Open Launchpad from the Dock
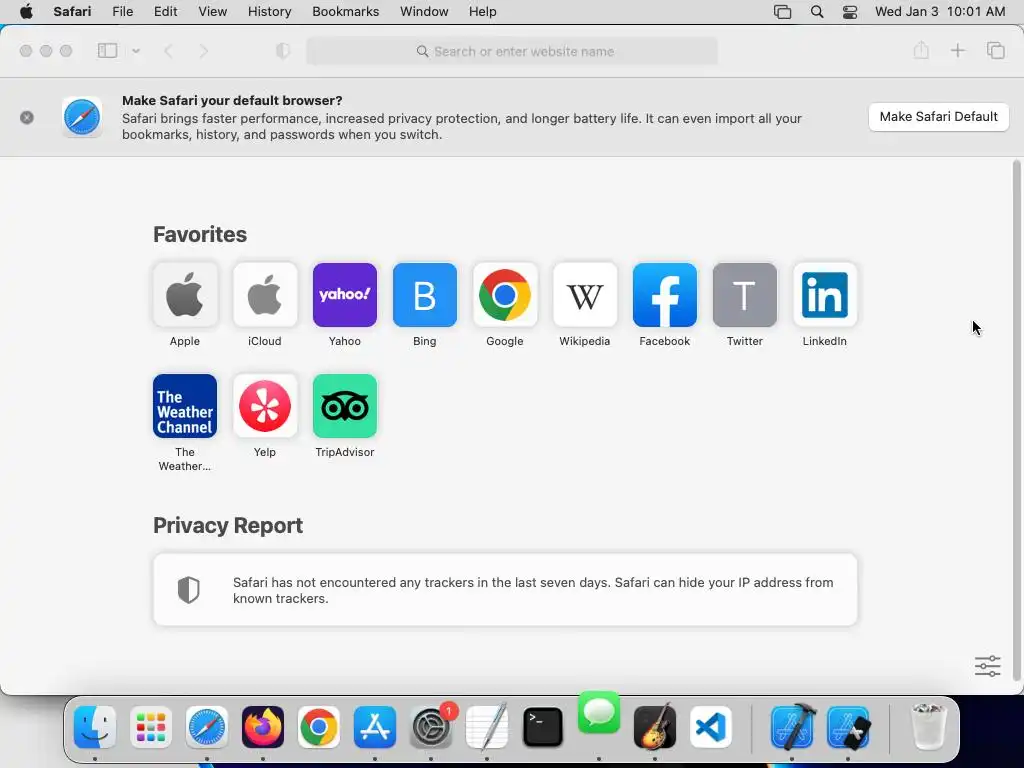 (x=151, y=727)
